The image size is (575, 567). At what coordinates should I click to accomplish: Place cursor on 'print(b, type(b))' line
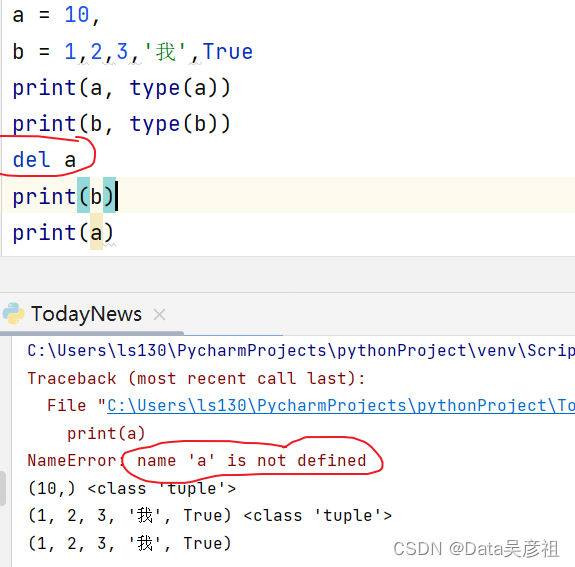[x=122, y=124]
